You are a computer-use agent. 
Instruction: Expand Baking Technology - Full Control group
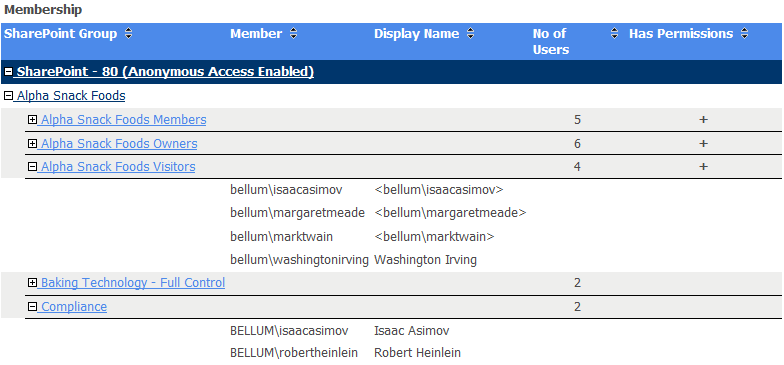pyautogui.click(x=32, y=282)
